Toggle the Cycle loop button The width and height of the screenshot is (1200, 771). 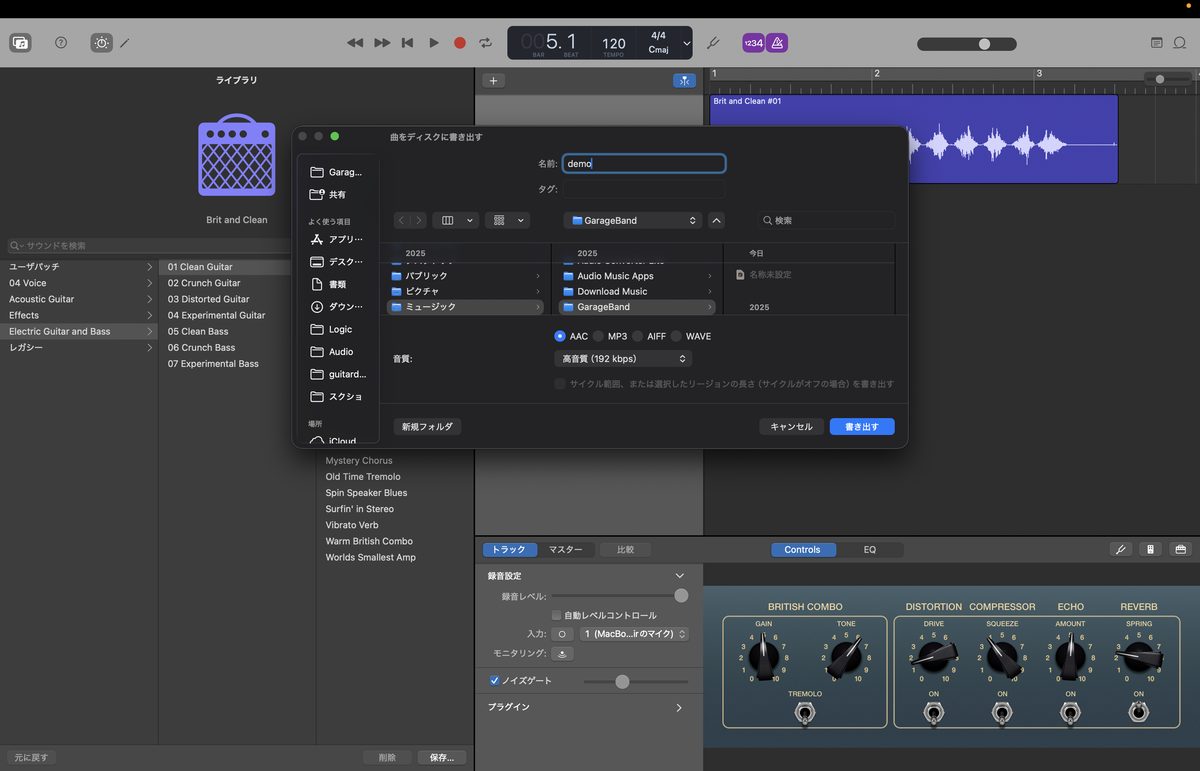point(486,43)
